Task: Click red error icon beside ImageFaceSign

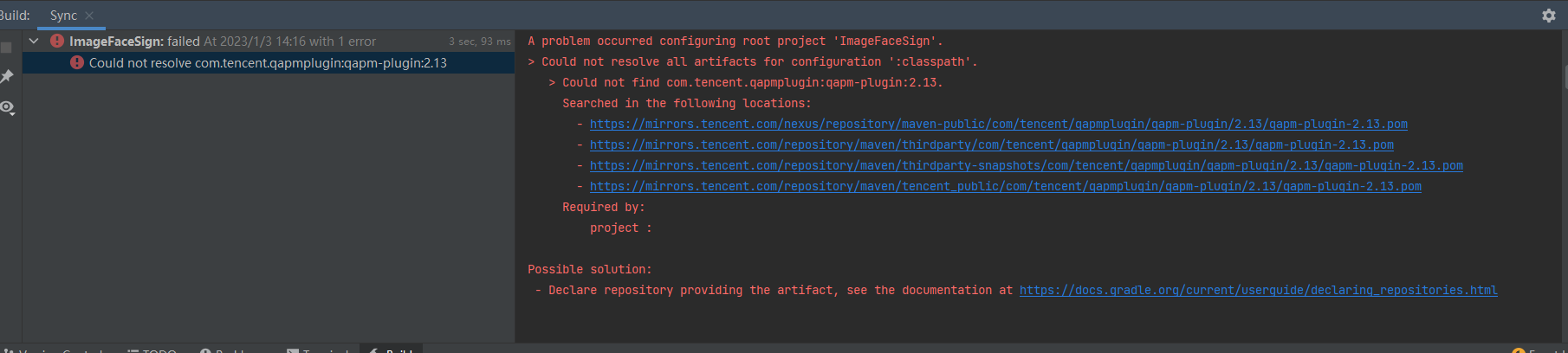Action: pyautogui.click(x=57, y=41)
